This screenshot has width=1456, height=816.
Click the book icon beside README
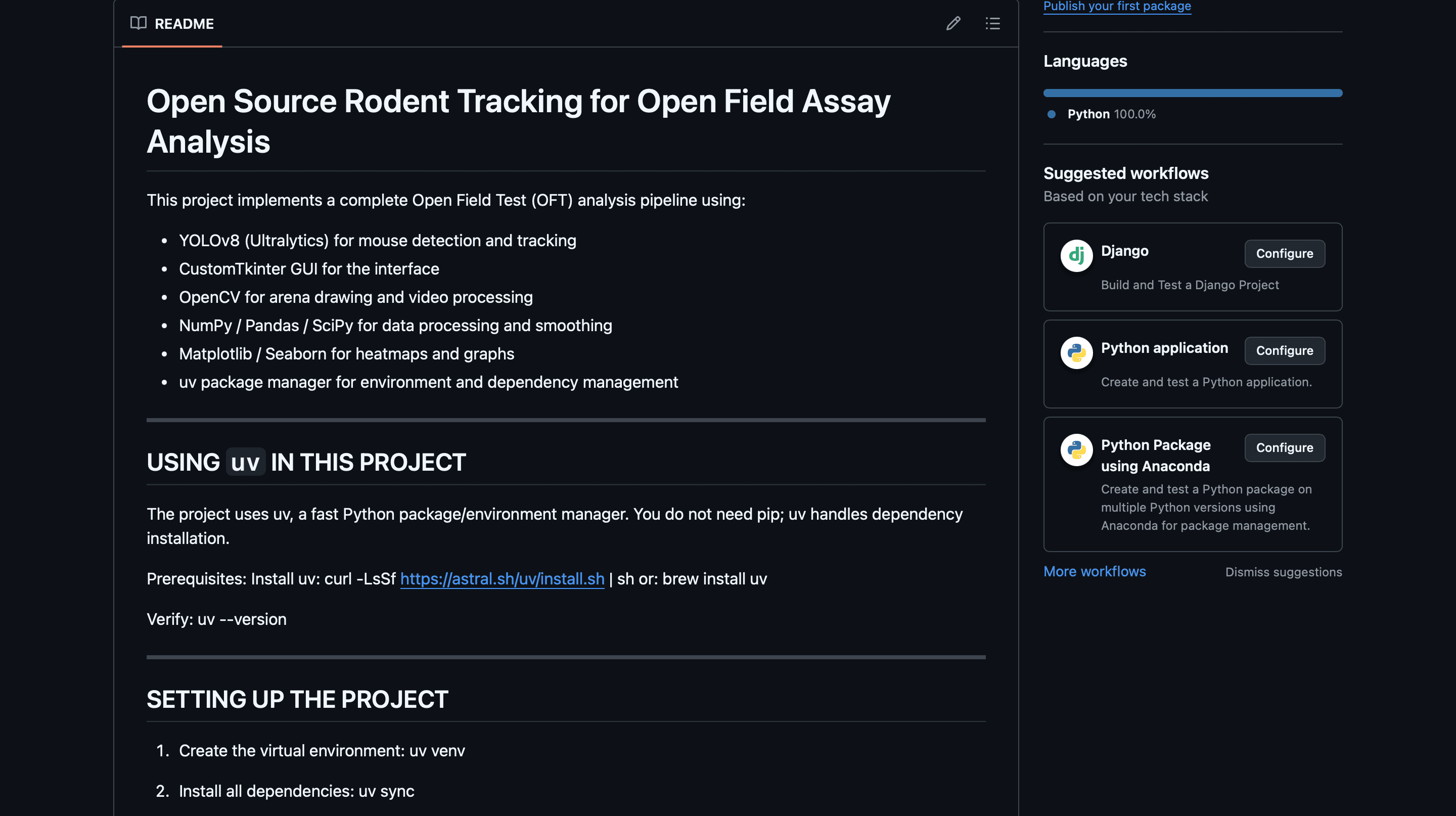click(139, 24)
